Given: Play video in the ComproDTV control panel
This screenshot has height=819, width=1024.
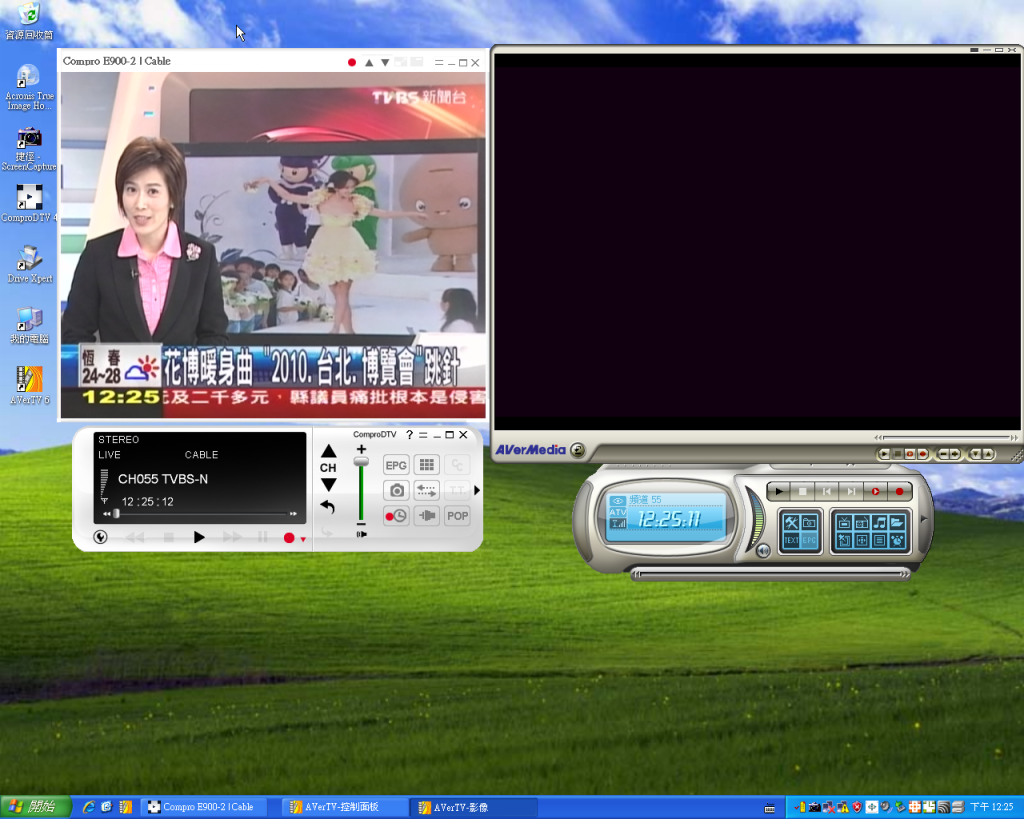Looking at the screenshot, I should (x=199, y=538).
